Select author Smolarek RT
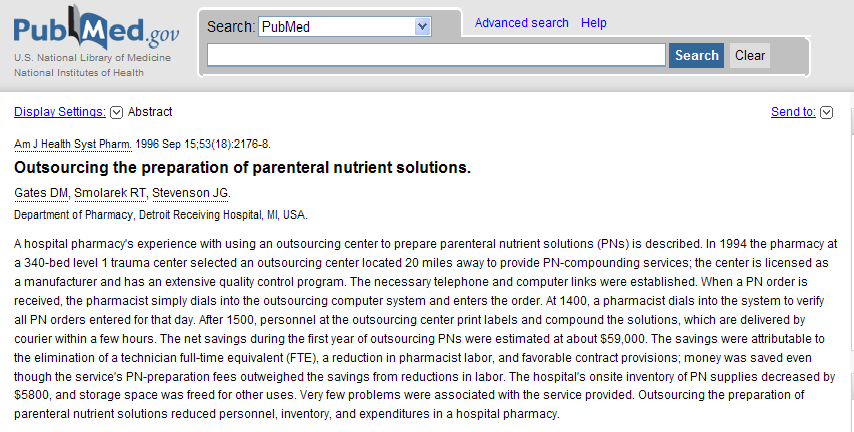This screenshot has height=432, width=854. coord(110,193)
